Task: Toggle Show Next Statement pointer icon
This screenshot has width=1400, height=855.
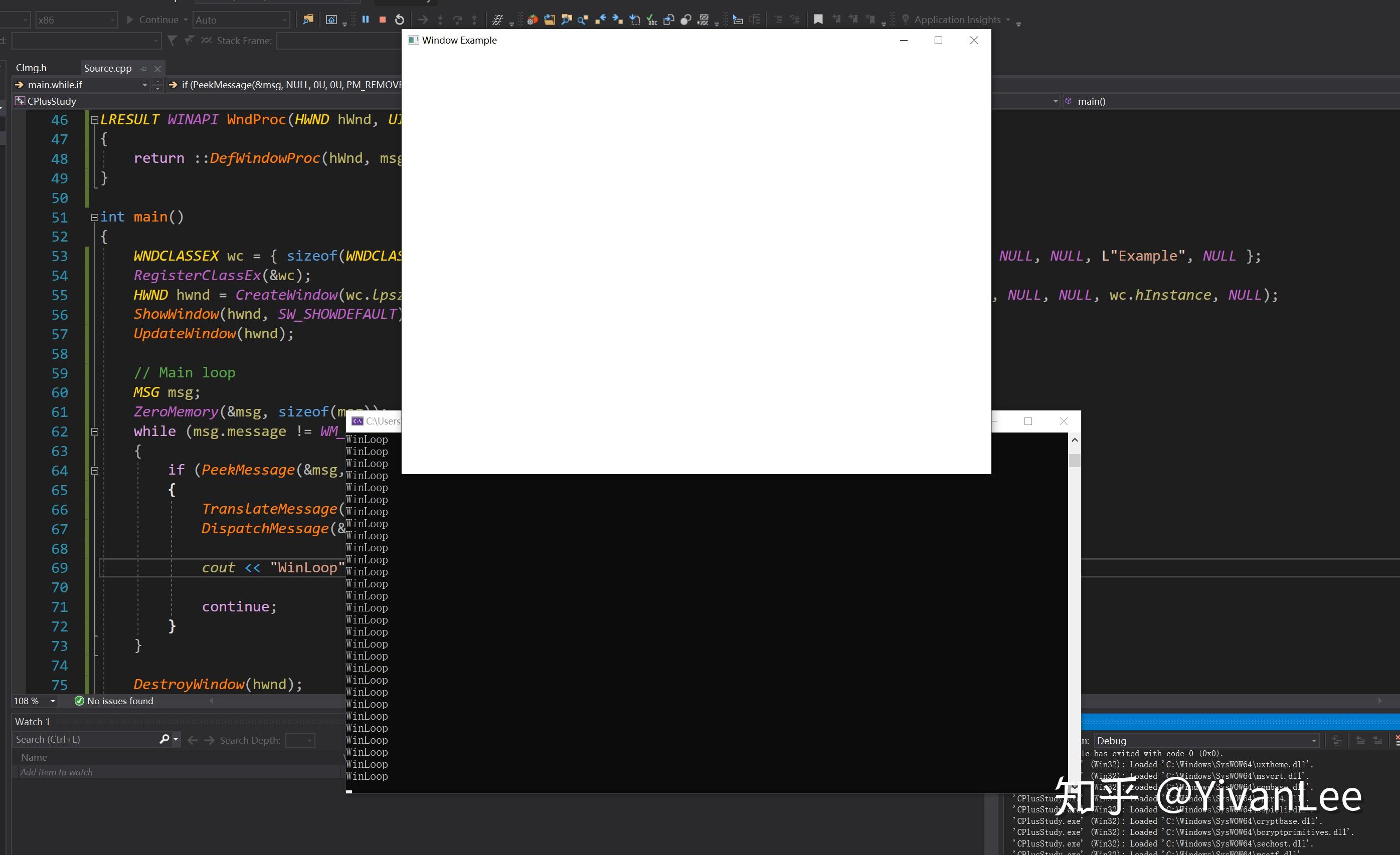Action: point(423,20)
